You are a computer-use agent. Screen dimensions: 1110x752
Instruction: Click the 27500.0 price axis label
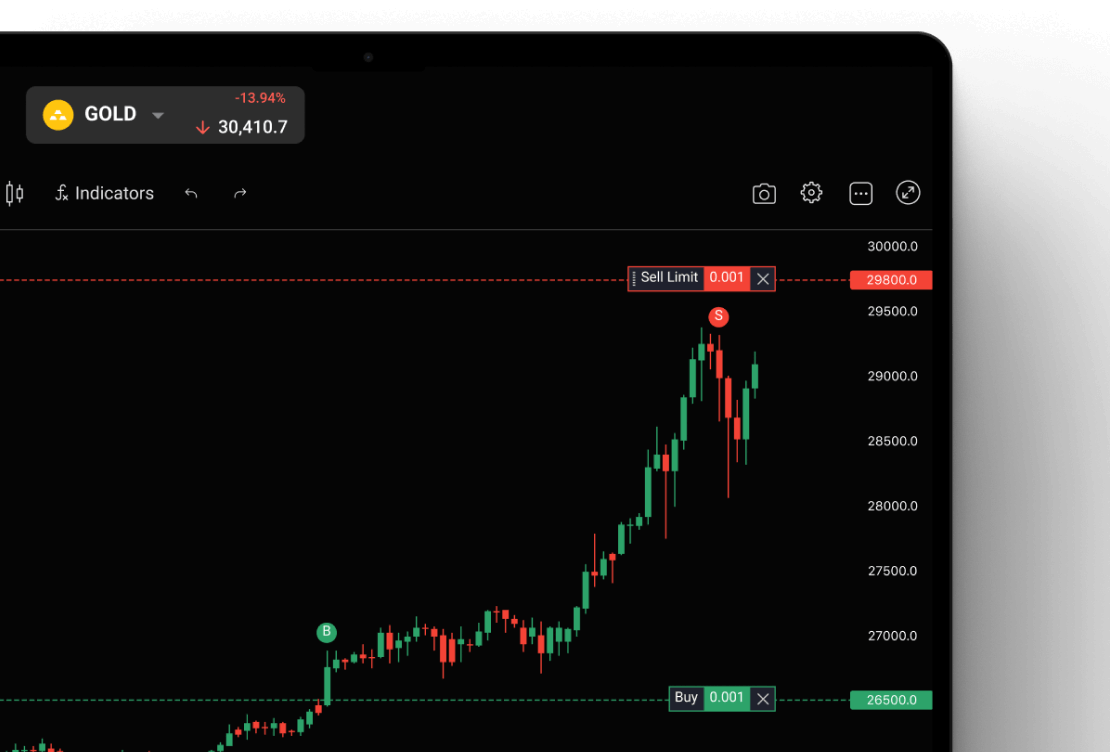point(893,571)
